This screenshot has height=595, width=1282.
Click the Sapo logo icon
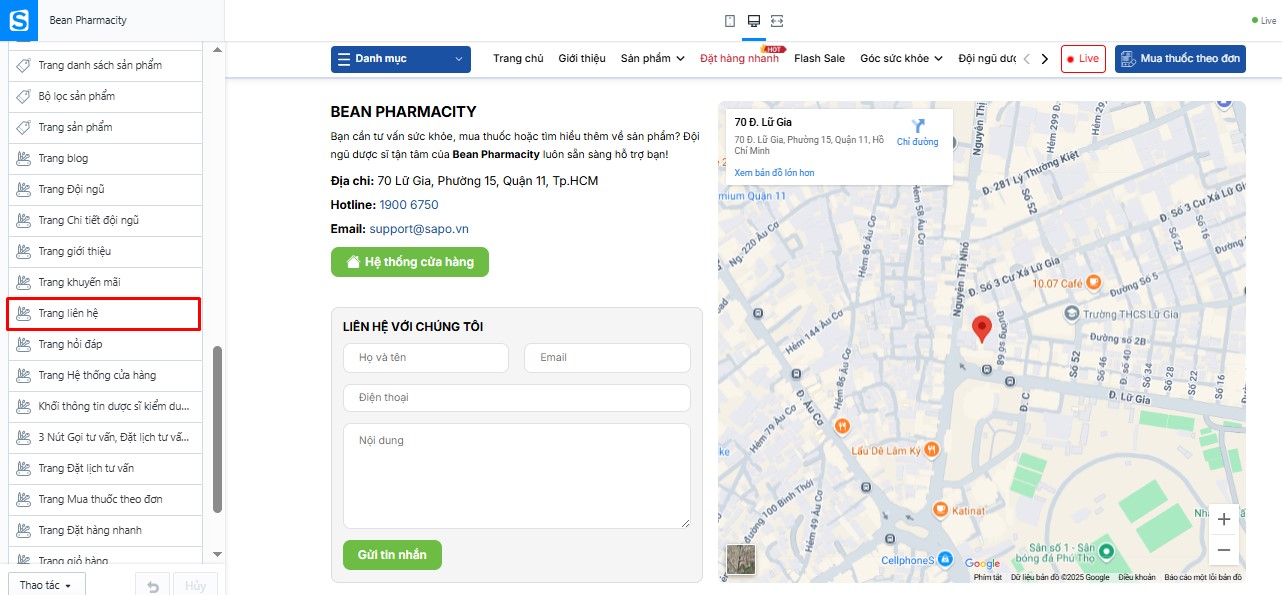(19, 20)
